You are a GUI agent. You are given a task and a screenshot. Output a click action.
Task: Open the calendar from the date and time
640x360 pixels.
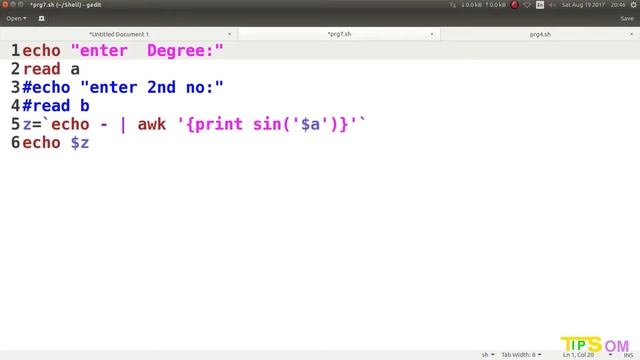pos(593,5)
